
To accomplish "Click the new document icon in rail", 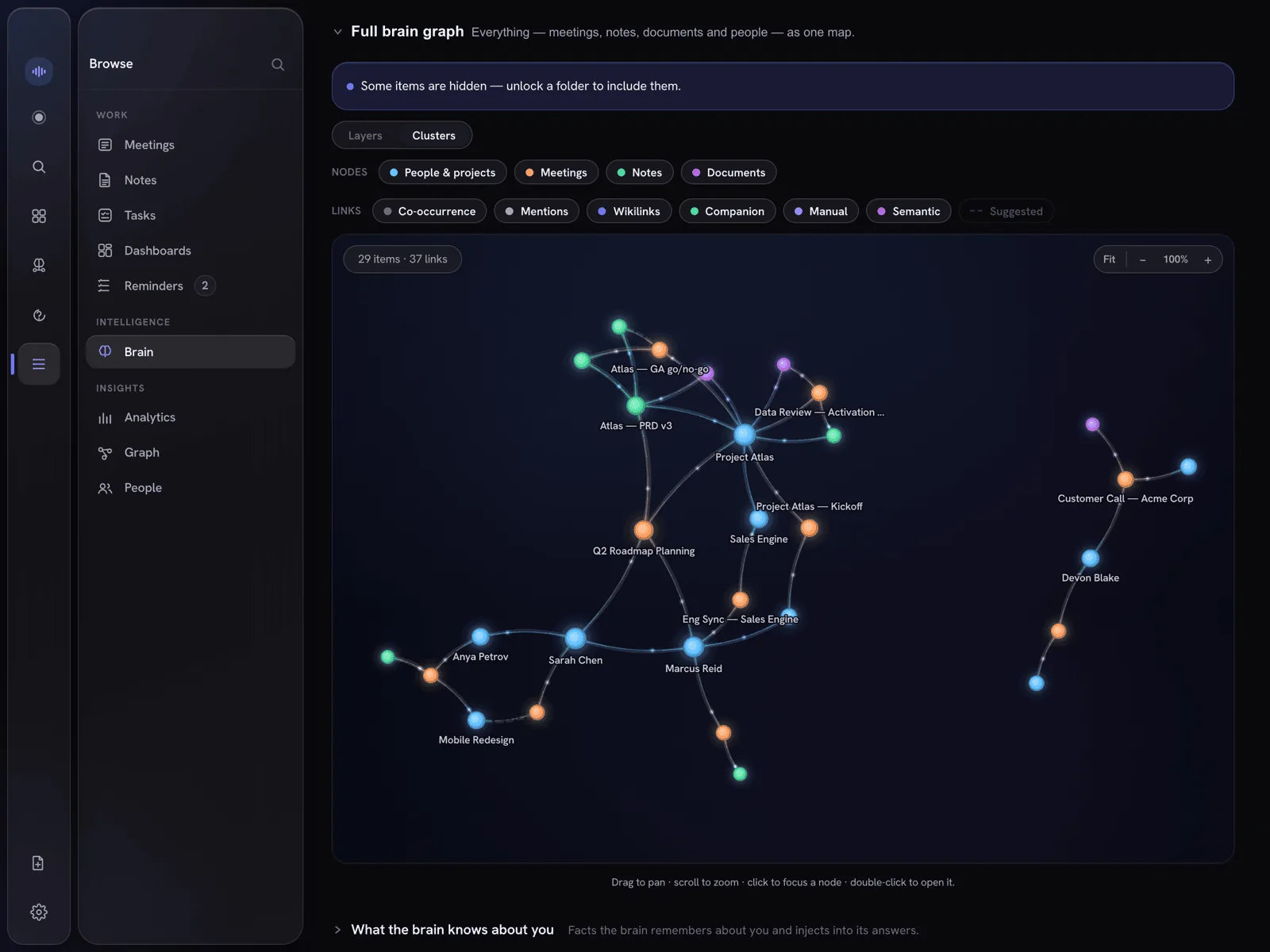I will pyautogui.click(x=38, y=863).
